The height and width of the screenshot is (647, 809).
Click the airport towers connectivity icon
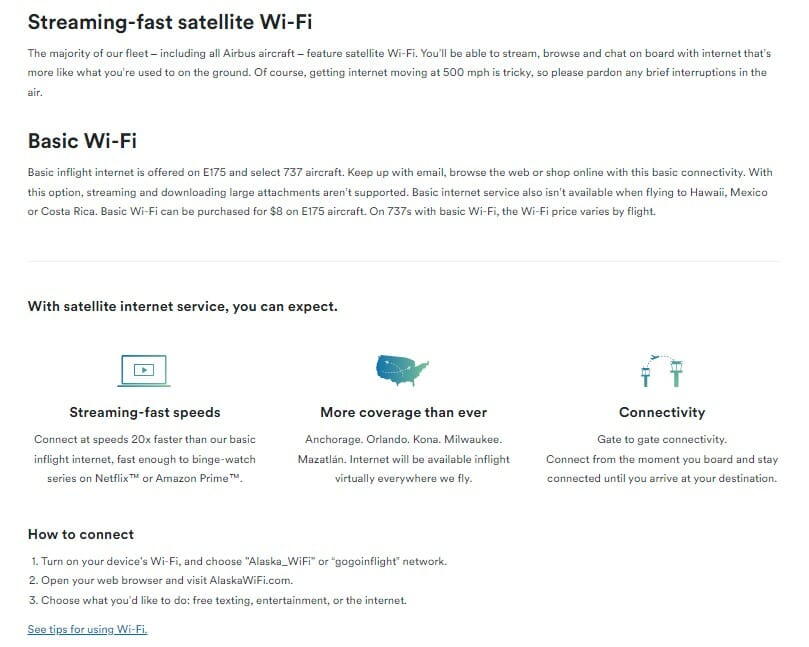pyautogui.click(x=661, y=370)
